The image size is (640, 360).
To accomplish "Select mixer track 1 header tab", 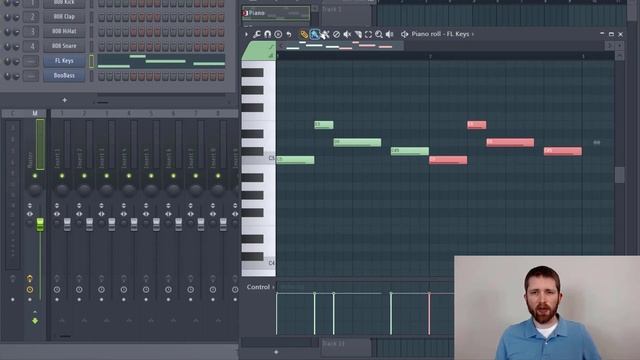I will [x=62, y=113].
